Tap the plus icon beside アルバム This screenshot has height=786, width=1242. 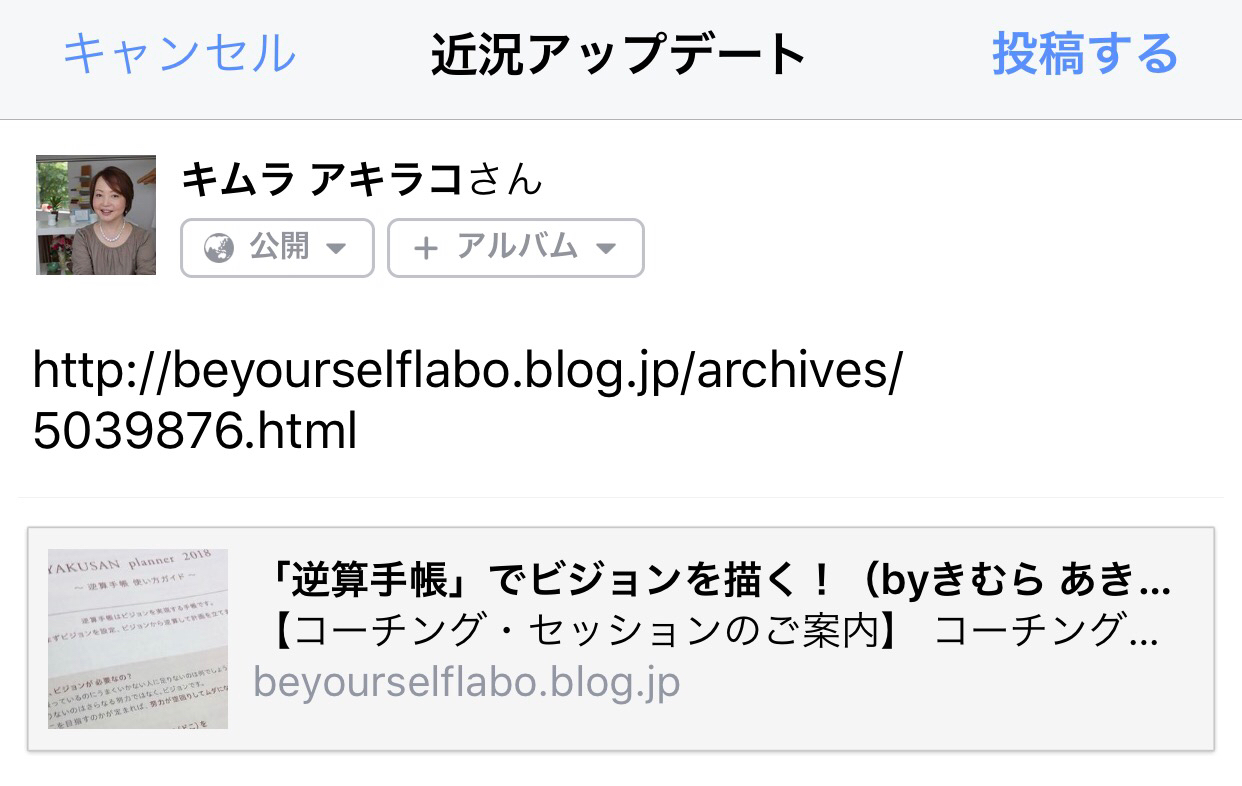(426, 248)
